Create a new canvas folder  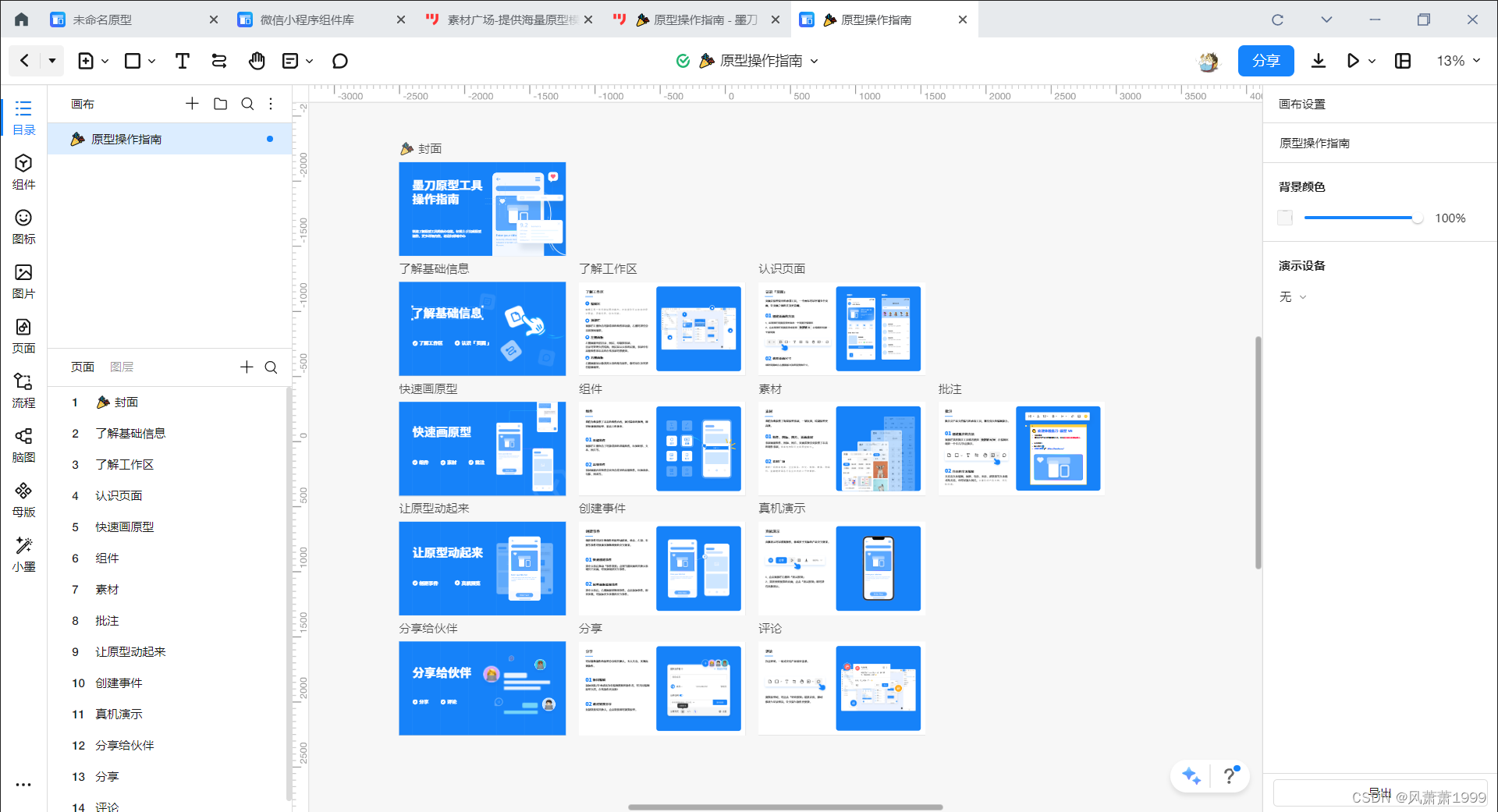pyautogui.click(x=221, y=104)
